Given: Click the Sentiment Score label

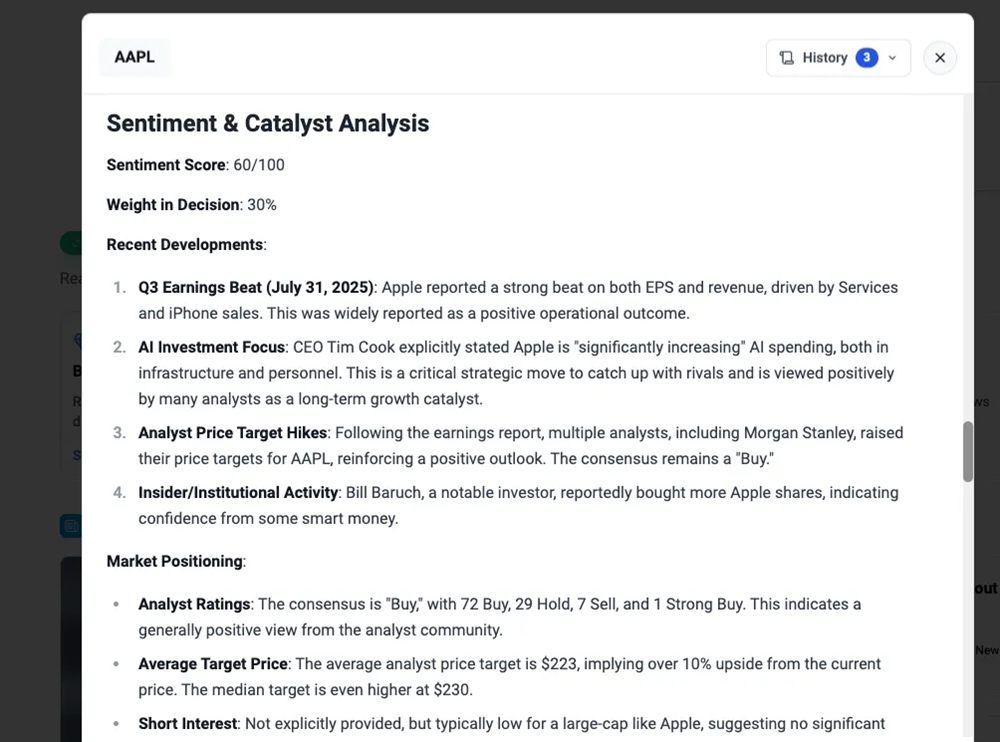Looking at the screenshot, I should point(166,165).
